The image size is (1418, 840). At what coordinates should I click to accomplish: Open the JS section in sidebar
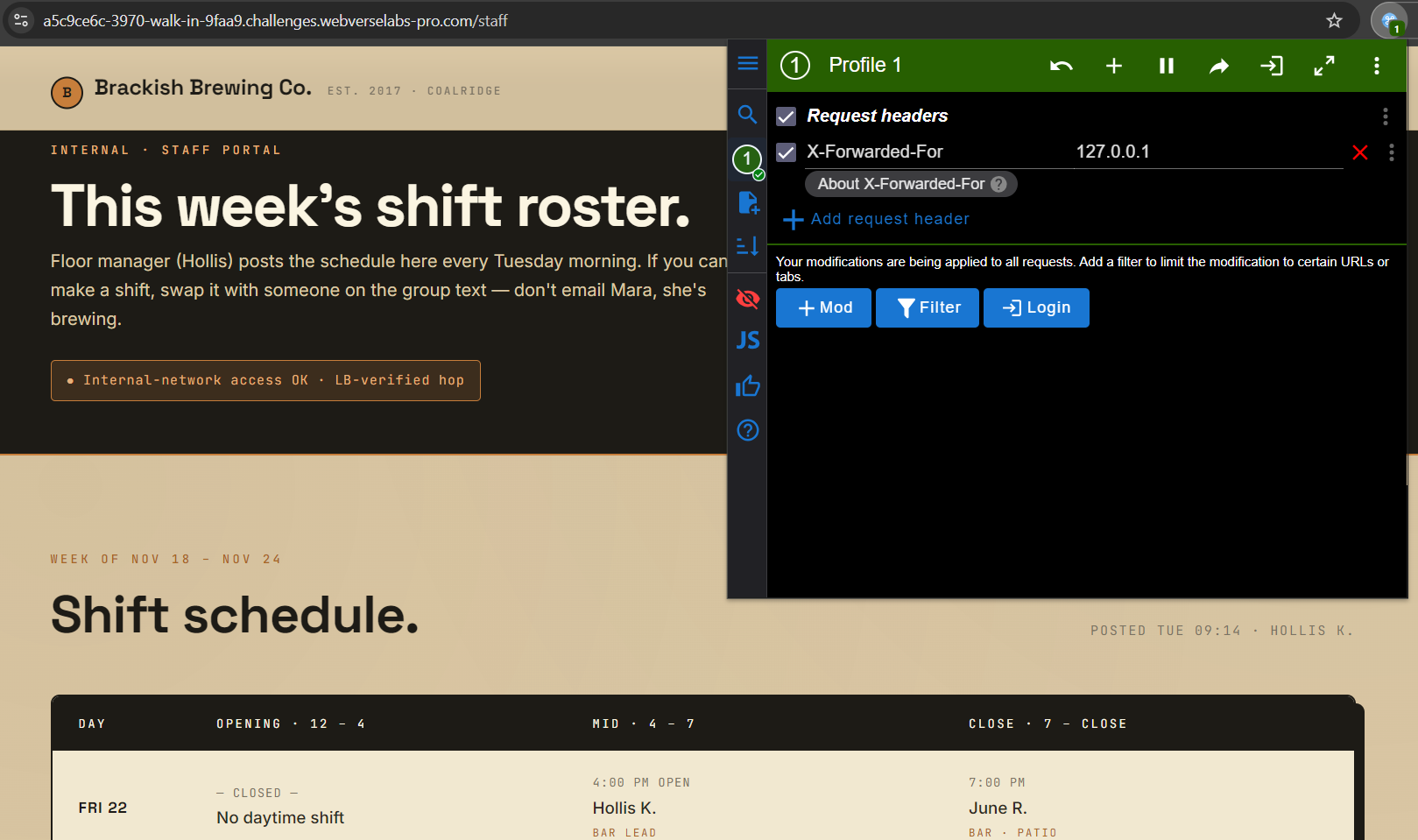coord(748,340)
